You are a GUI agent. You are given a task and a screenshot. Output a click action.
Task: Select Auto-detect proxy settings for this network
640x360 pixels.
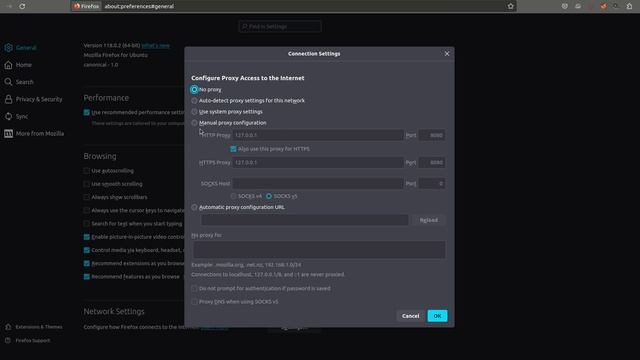click(194, 100)
